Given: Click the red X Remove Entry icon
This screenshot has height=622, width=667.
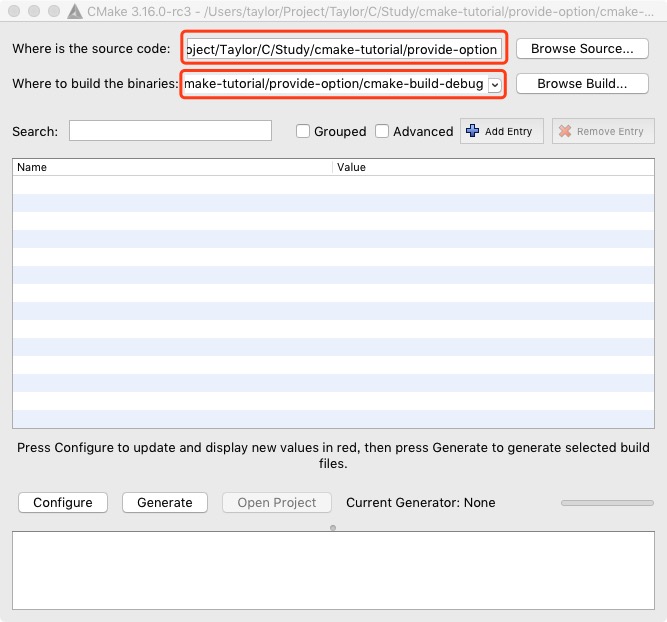Looking at the screenshot, I should tap(565, 131).
